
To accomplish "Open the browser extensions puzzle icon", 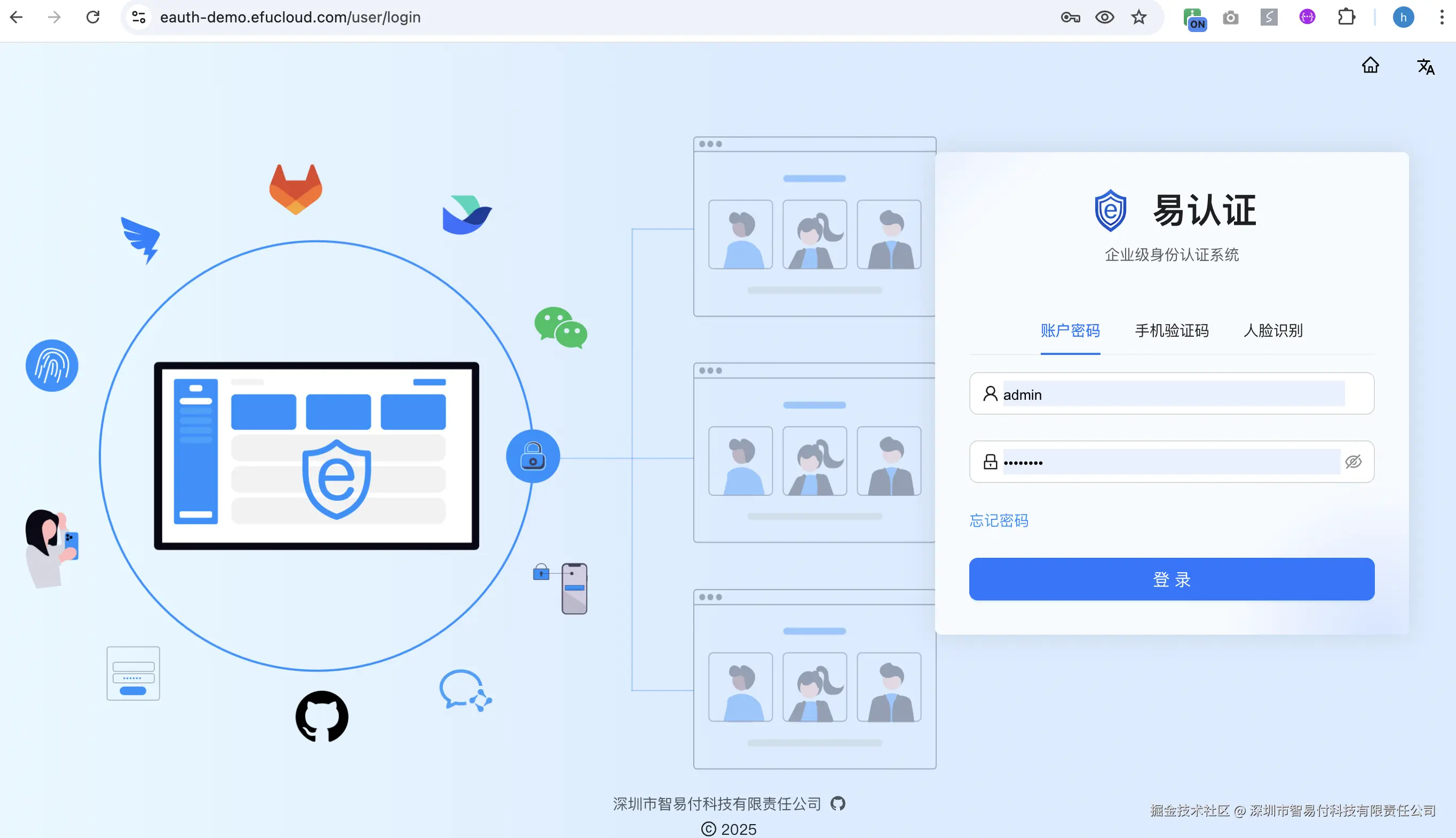I will click(x=1346, y=17).
